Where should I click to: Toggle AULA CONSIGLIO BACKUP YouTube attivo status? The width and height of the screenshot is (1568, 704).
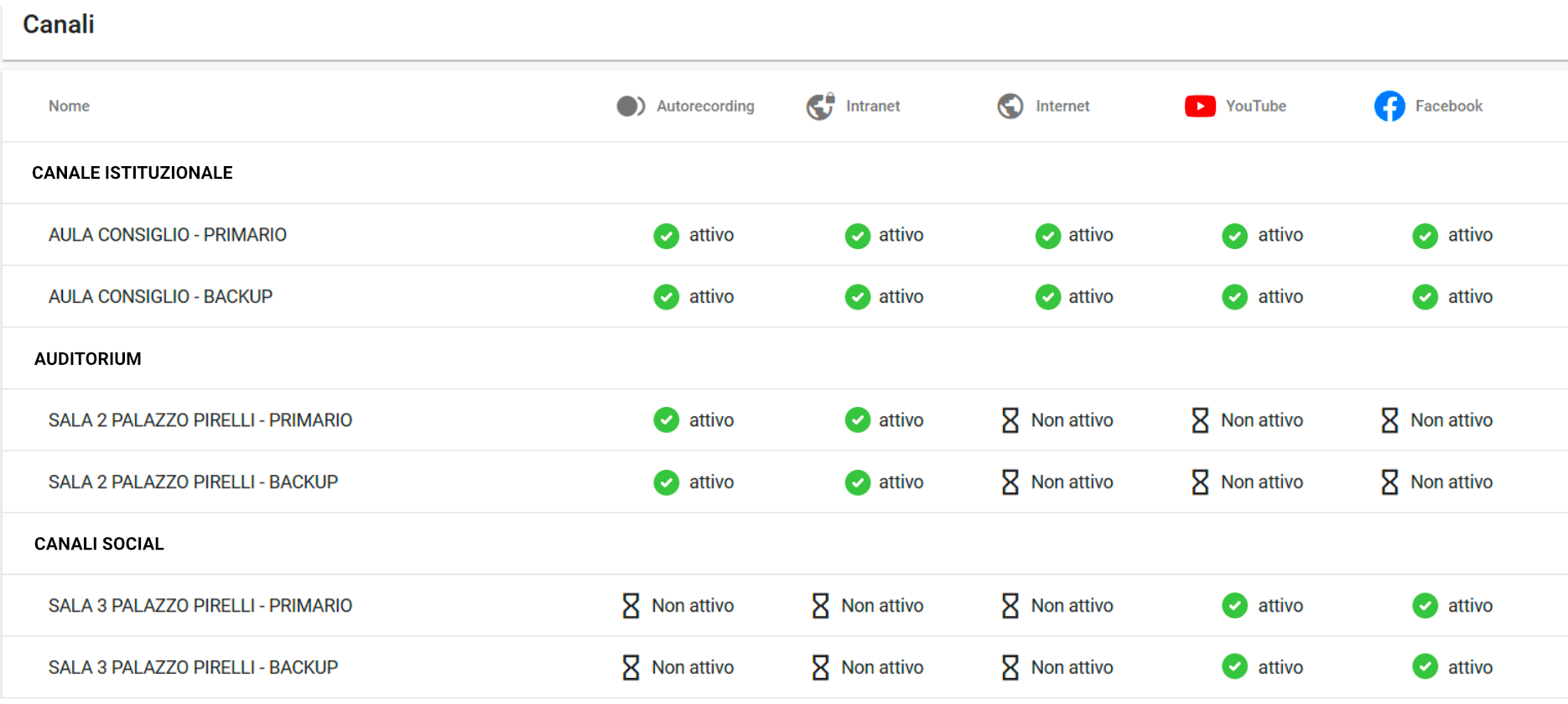pos(1263,297)
